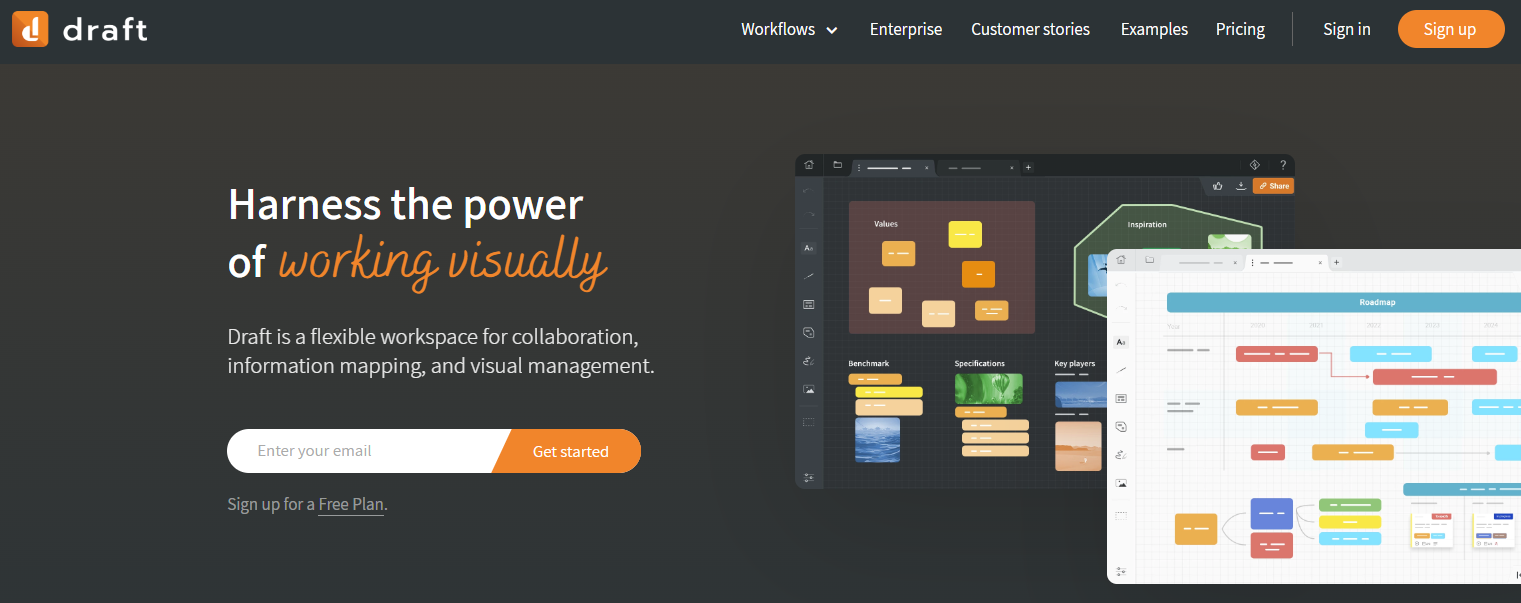Open the folder icon in the light Roadmap window

tap(1150, 260)
